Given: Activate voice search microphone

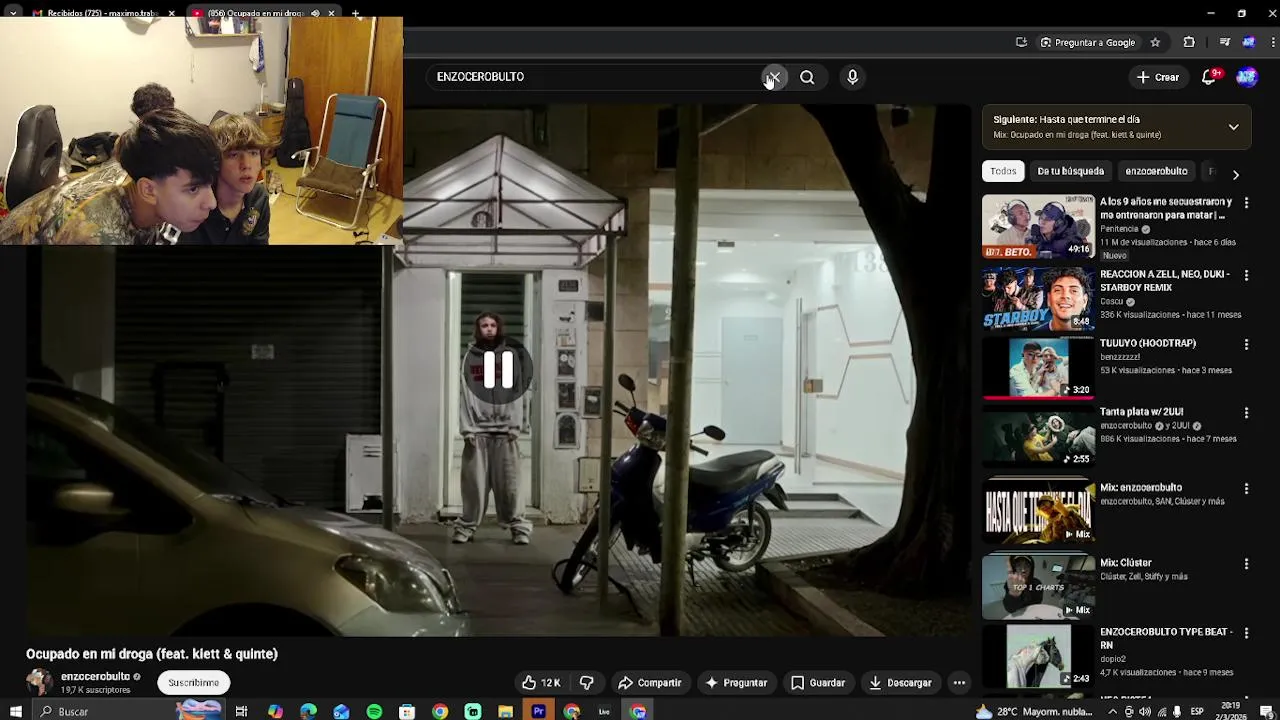Looking at the screenshot, I should click(852, 77).
